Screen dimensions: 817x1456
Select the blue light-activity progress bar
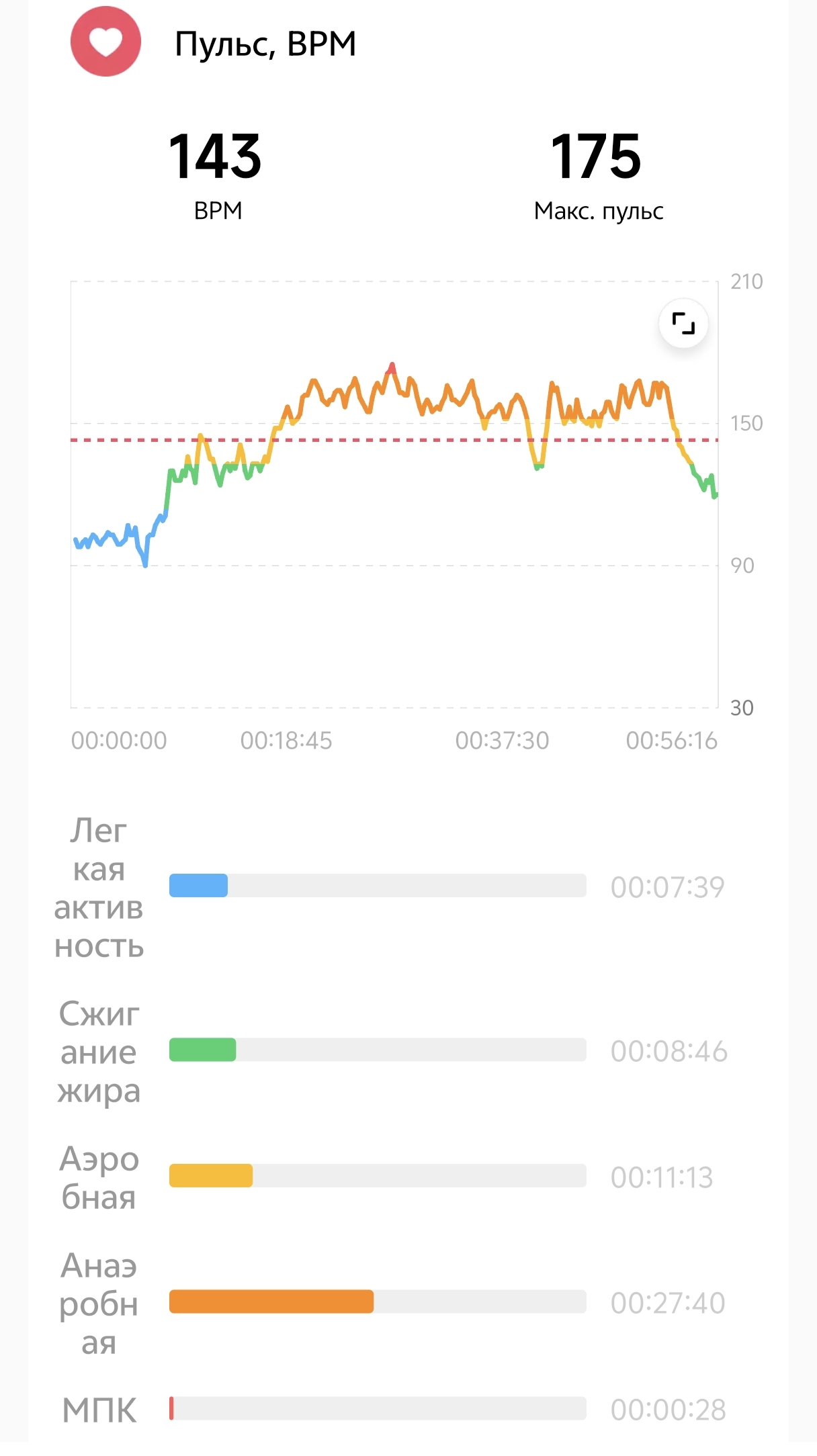(x=378, y=886)
